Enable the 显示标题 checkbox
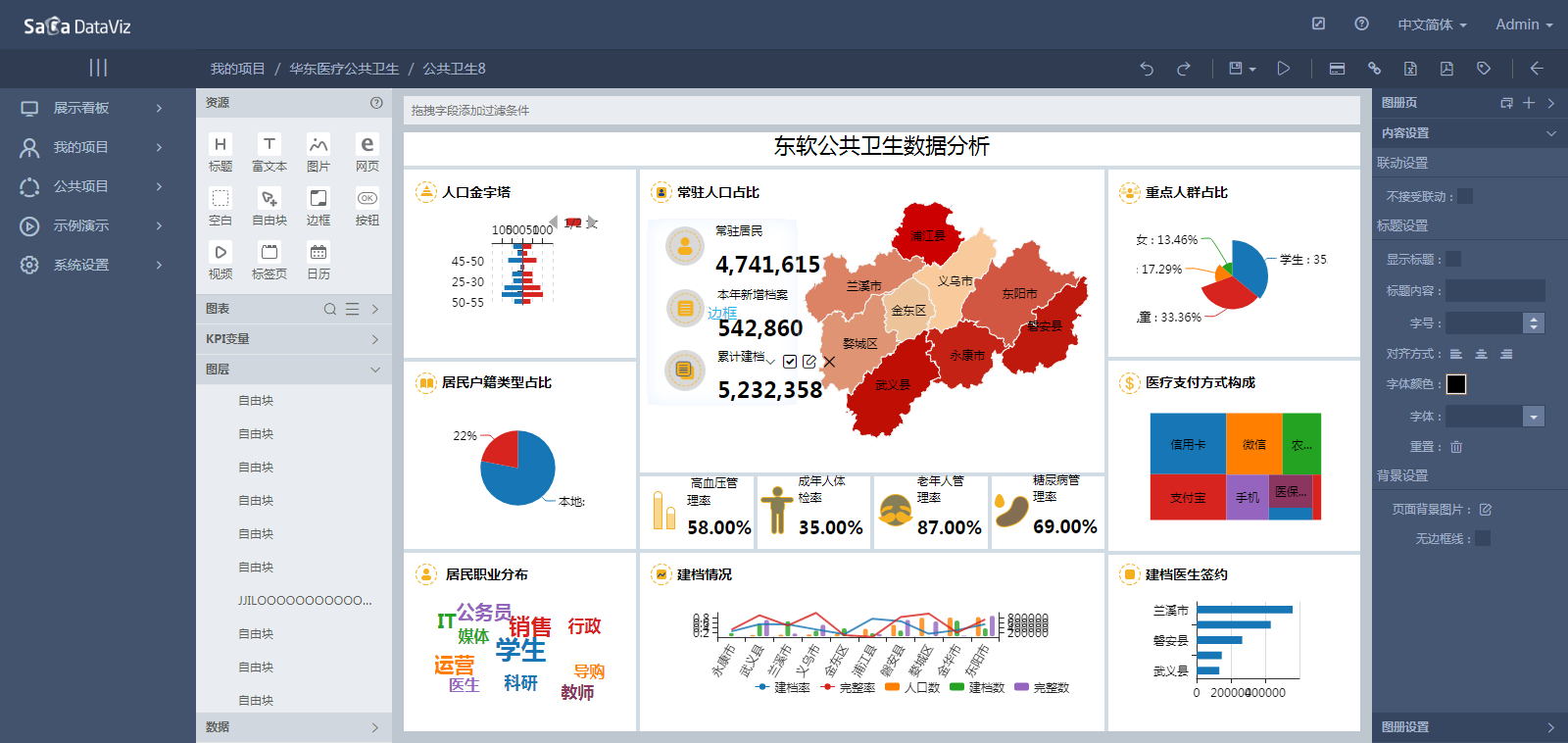The image size is (1568, 743). point(1453,259)
